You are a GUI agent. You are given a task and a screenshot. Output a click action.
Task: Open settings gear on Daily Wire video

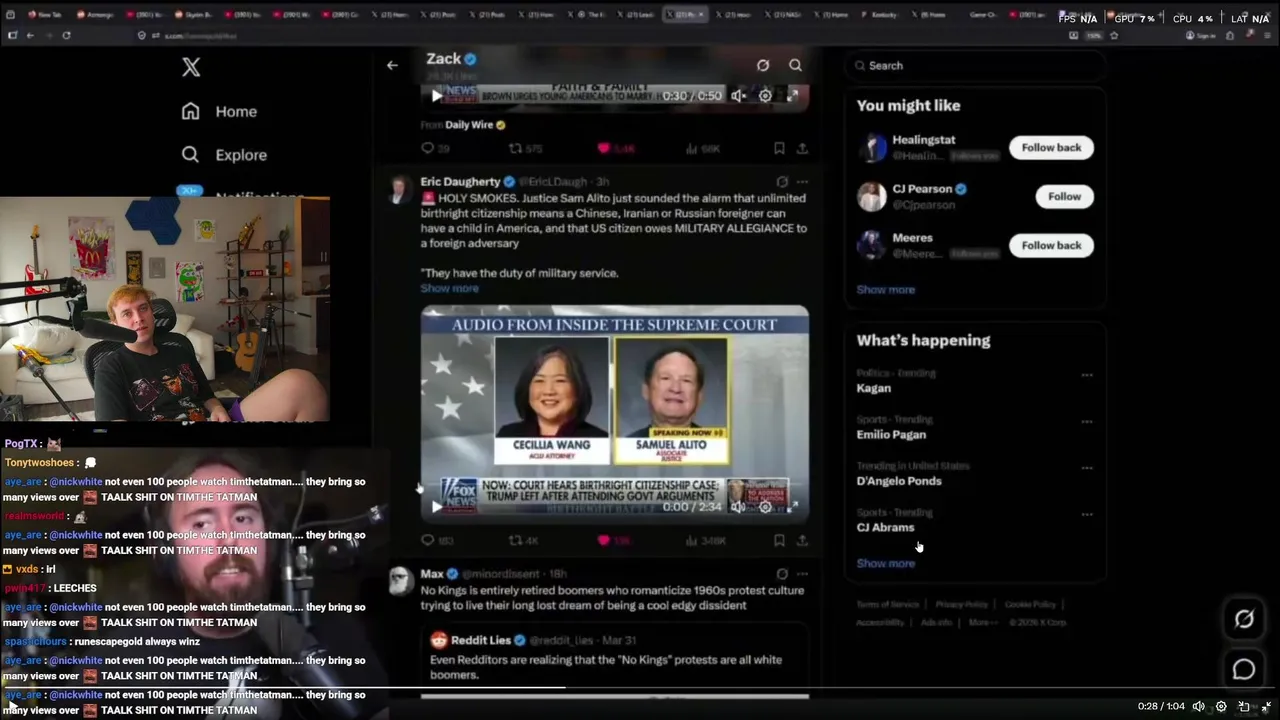pos(765,96)
